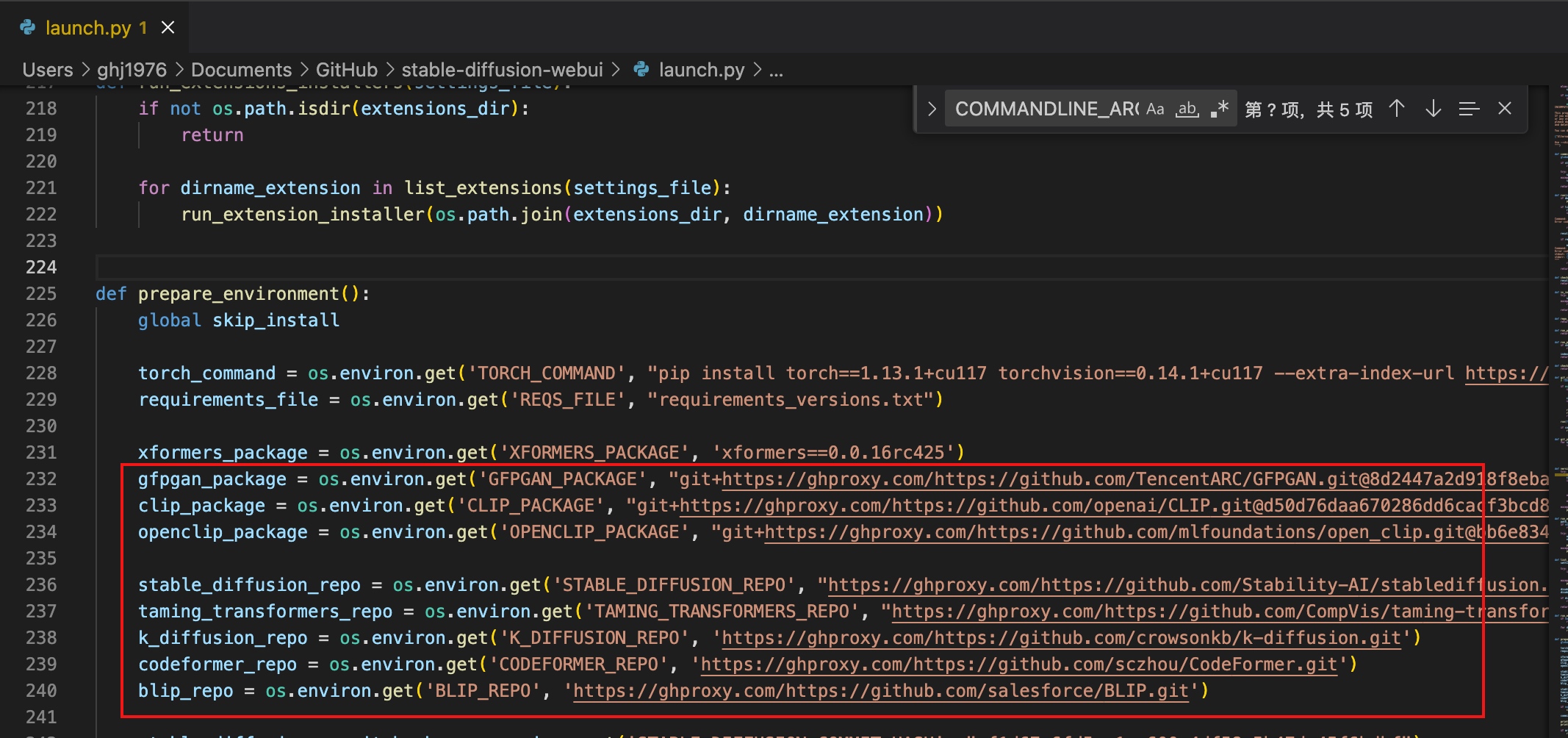Open the ghproxy openai CLIP git link
The height and width of the screenshot is (738, 1568).
click(1114, 506)
